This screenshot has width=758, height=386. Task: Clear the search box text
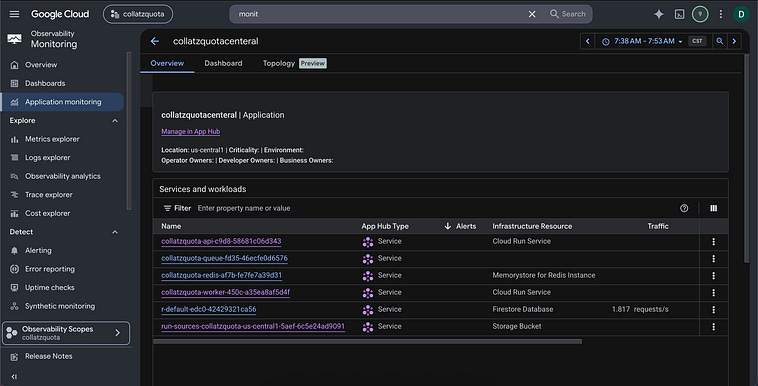point(532,14)
